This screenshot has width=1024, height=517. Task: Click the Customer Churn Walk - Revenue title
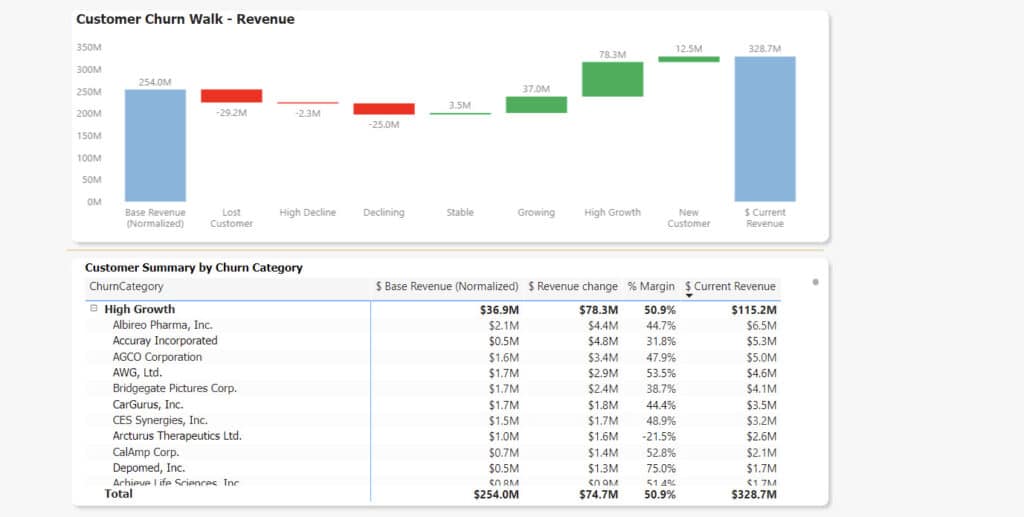tap(185, 20)
